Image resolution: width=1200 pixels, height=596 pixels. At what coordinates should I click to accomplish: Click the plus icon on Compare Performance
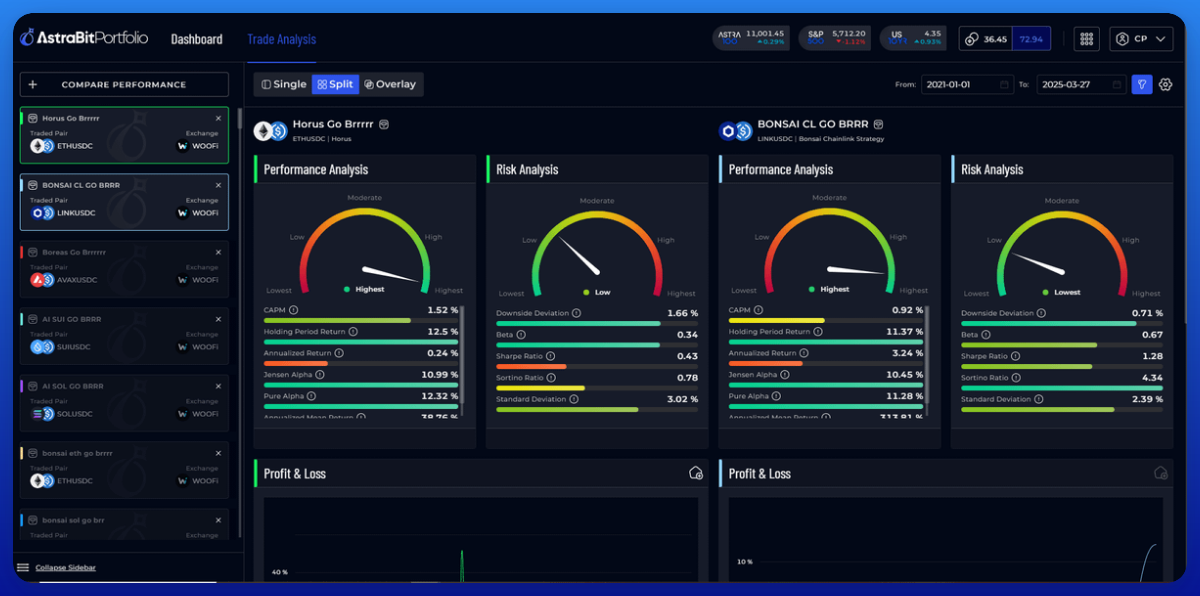click(x=33, y=85)
